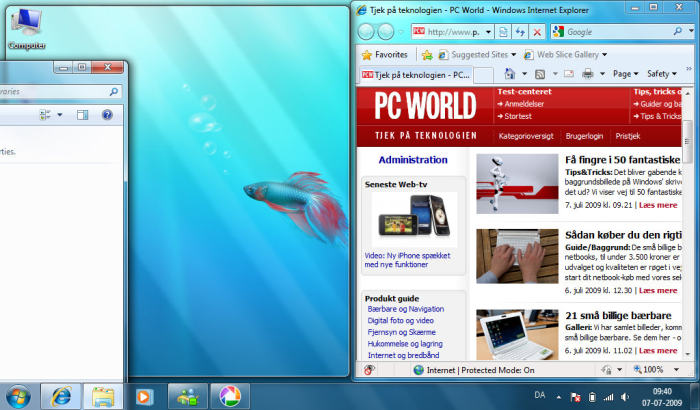
Task: Click the netbook typing hands thumbnail
Action: pyautogui.click(x=517, y=256)
